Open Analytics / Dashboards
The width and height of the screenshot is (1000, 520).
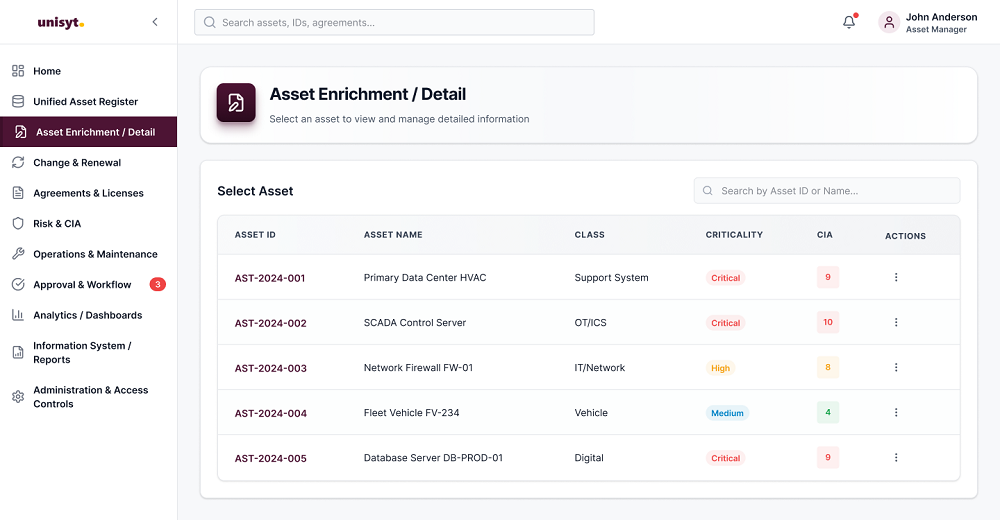click(x=89, y=315)
